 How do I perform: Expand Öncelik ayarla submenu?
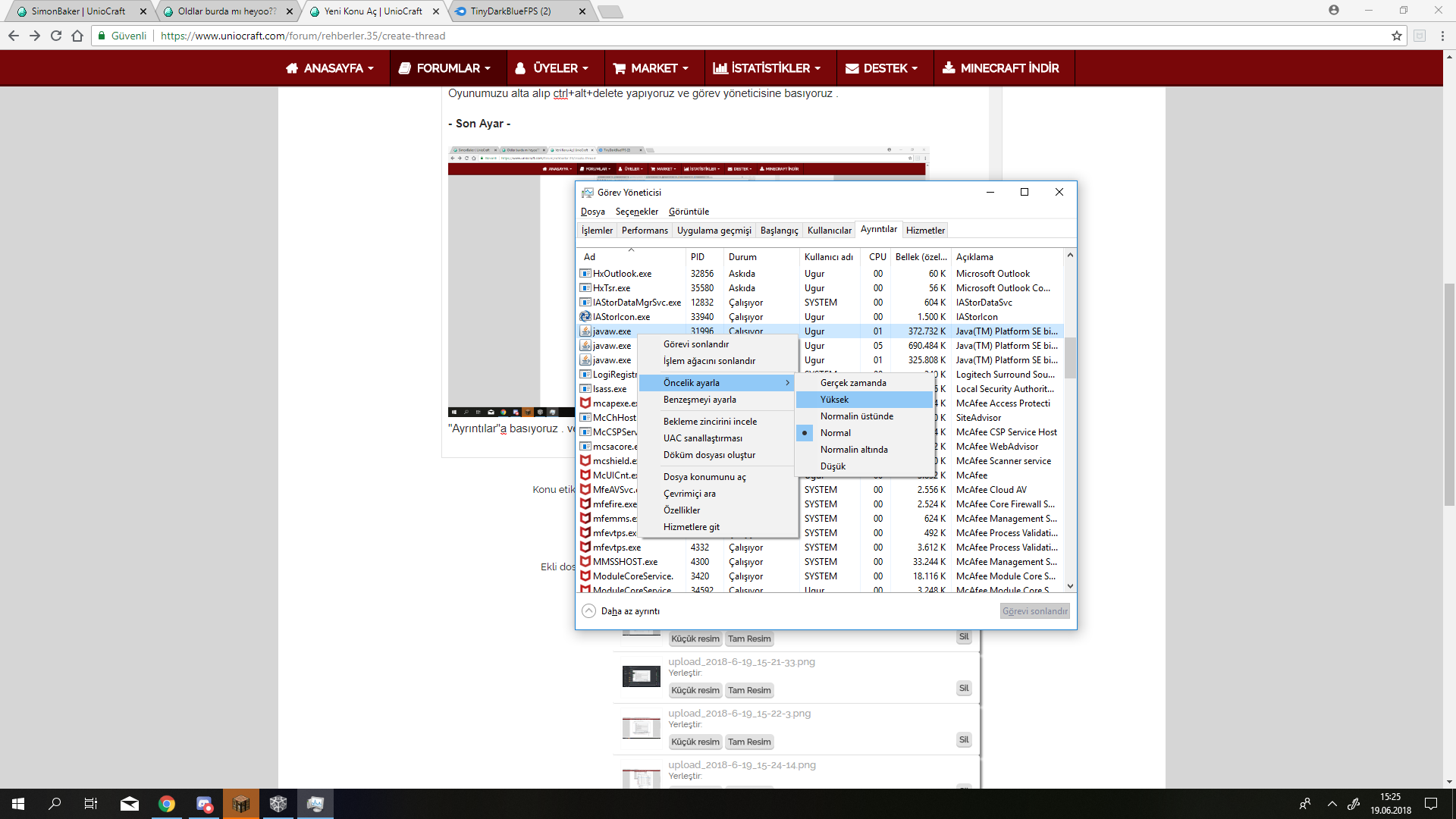[x=718, y=383]
